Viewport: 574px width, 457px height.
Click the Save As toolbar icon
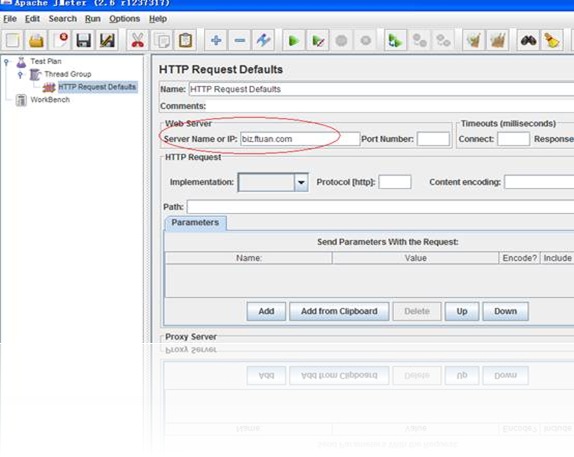(107, 40)
